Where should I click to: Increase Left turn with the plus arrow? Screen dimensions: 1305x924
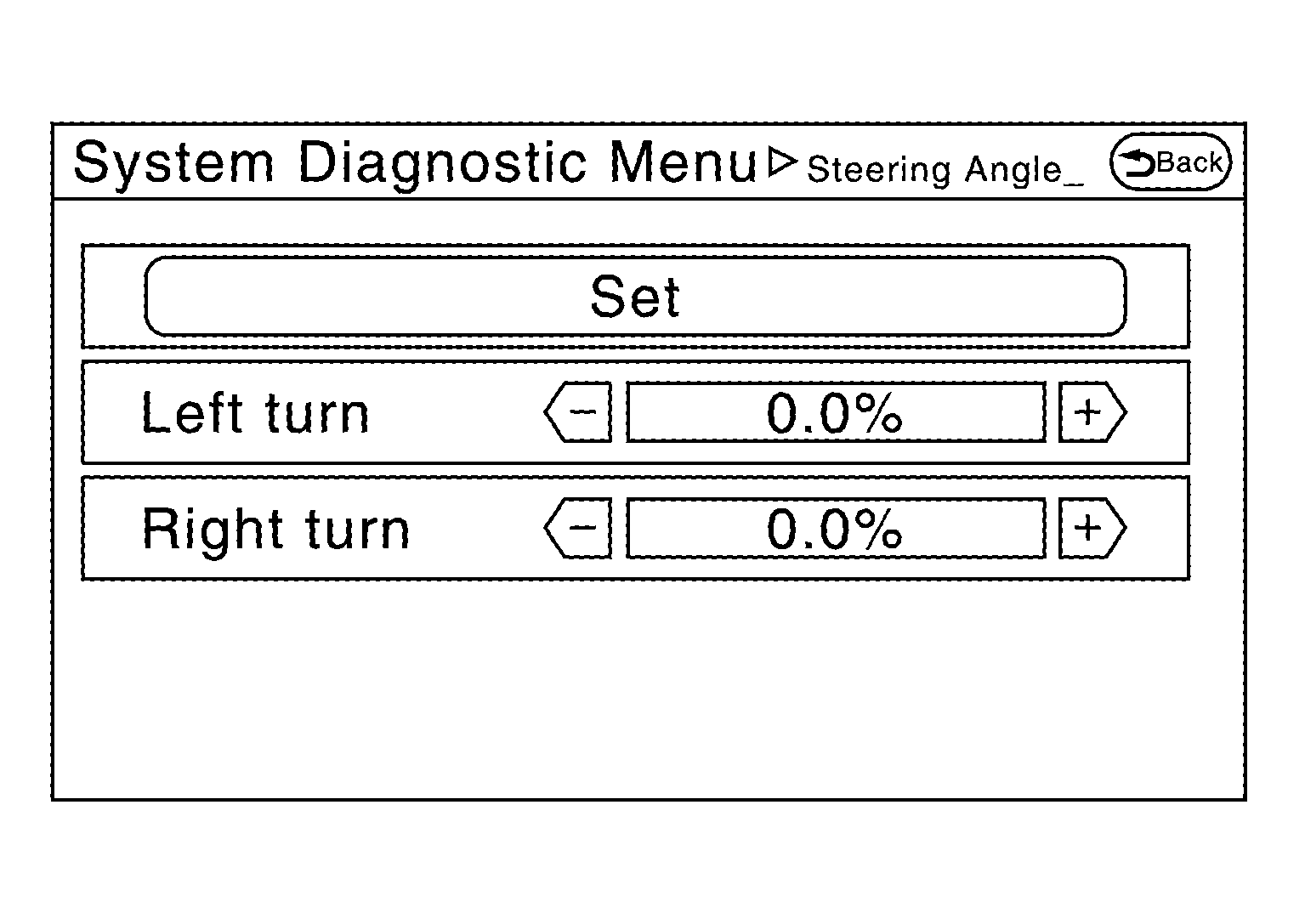tap(1091, 412)
